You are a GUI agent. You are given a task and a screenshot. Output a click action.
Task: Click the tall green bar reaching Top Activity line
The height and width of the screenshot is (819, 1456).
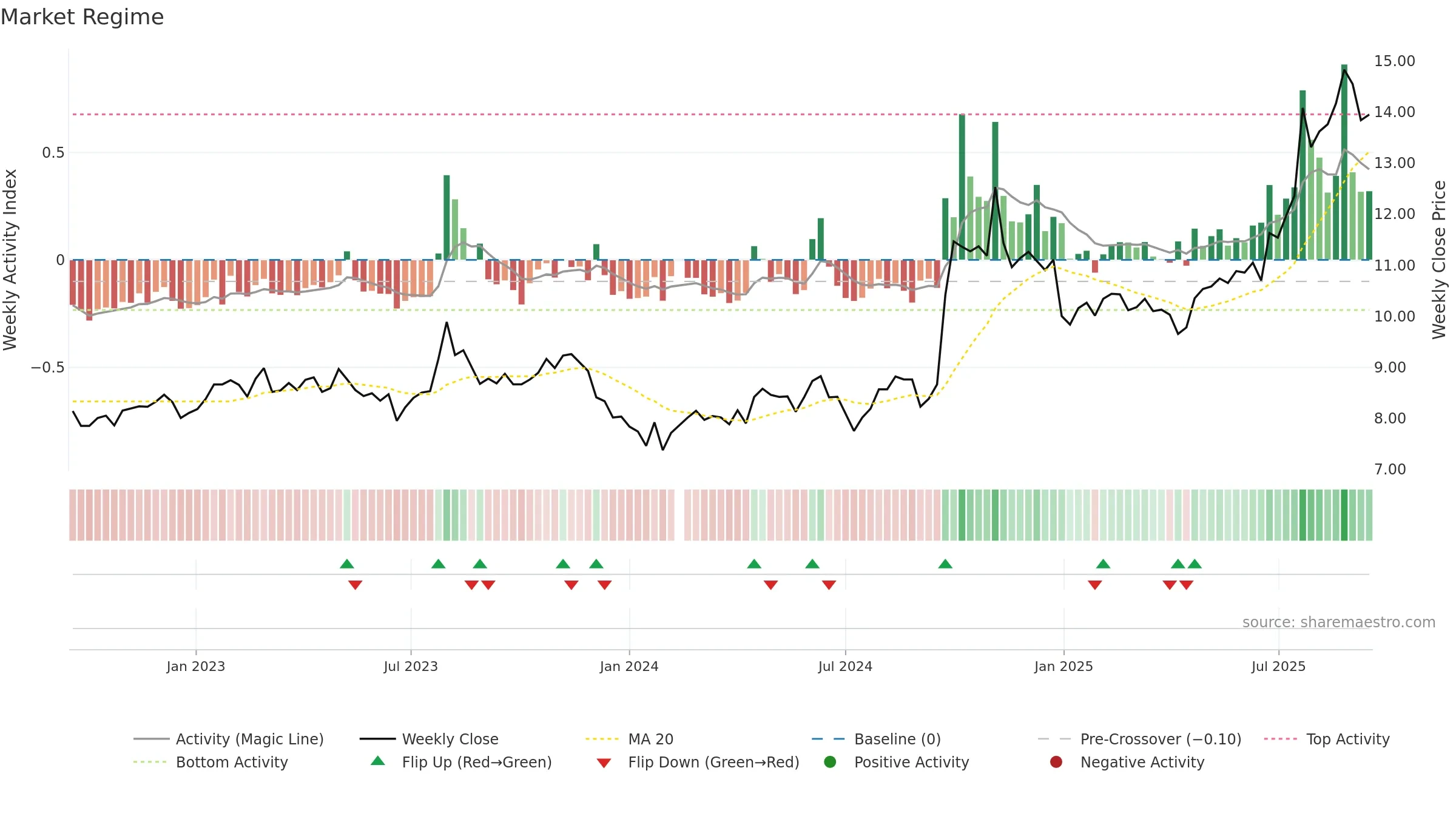click(962, 187)
